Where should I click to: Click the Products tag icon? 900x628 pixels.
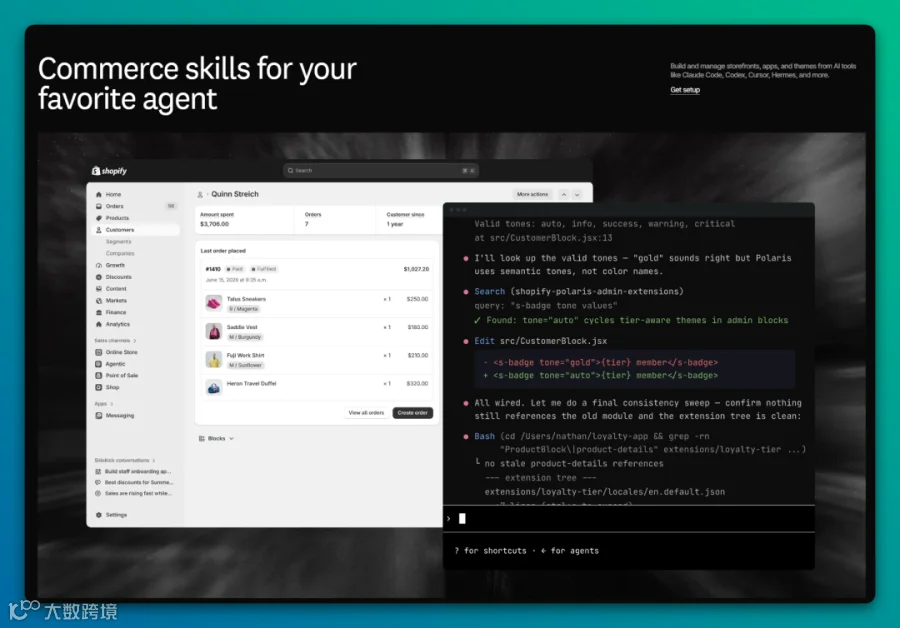point(99,218)
